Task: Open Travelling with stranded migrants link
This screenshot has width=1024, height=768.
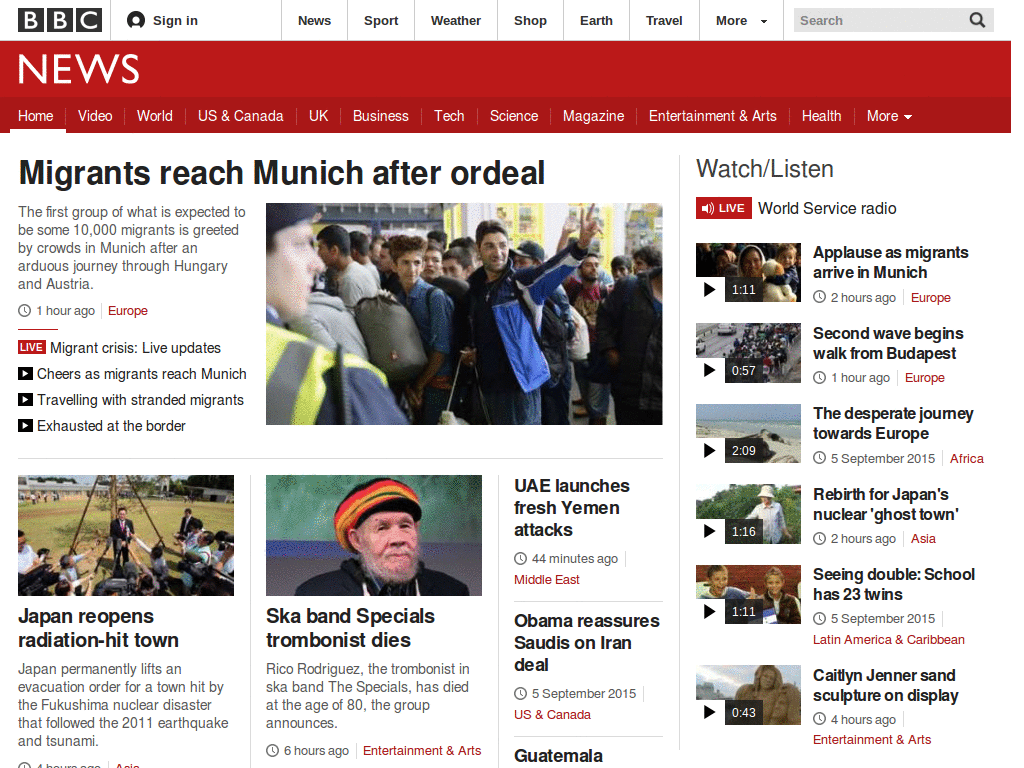Action: point(140,400)
